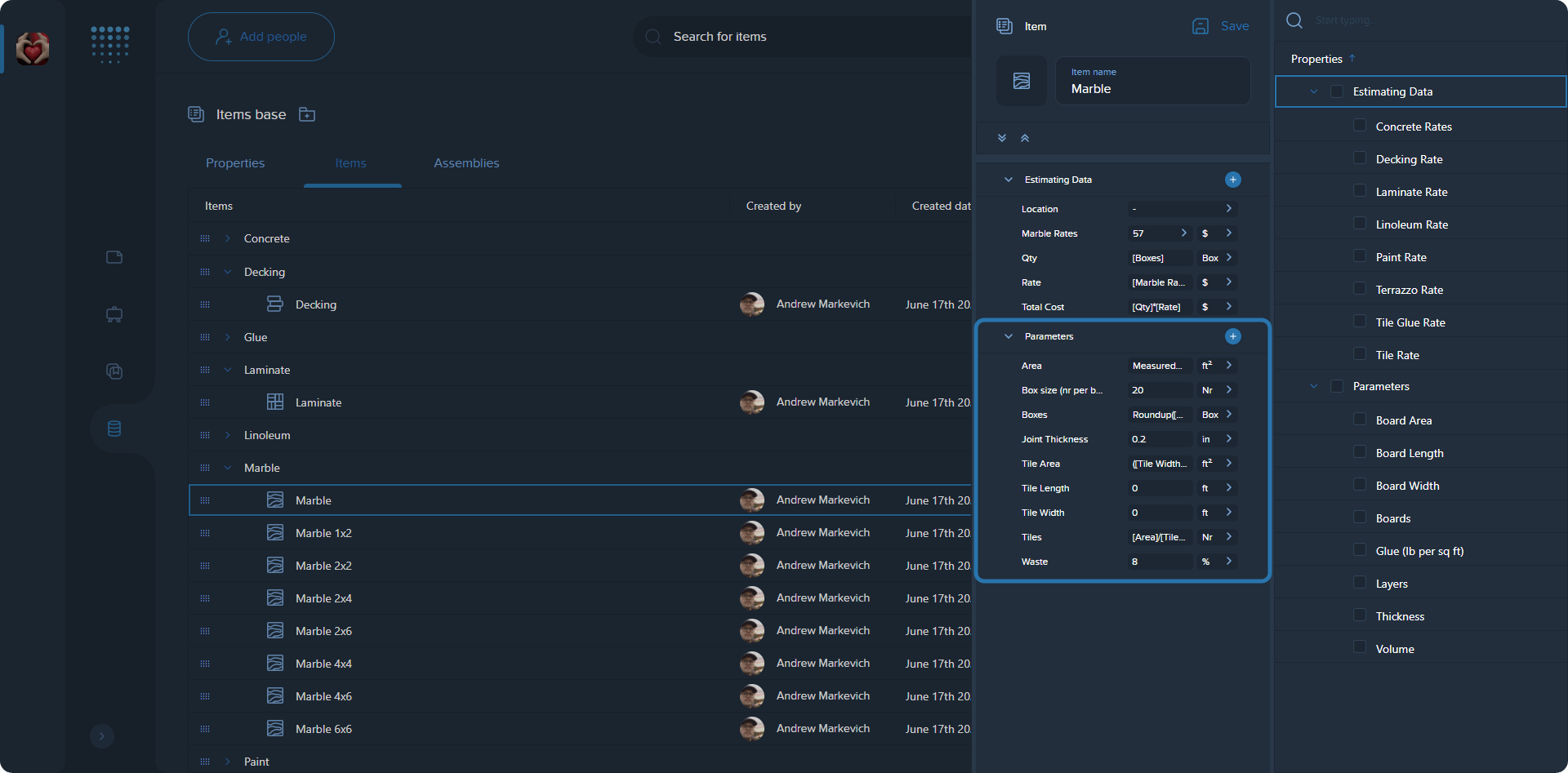Open the folder icon in left sidebar
Screen dimensions: 1568x773
click(x=114, y=257)
